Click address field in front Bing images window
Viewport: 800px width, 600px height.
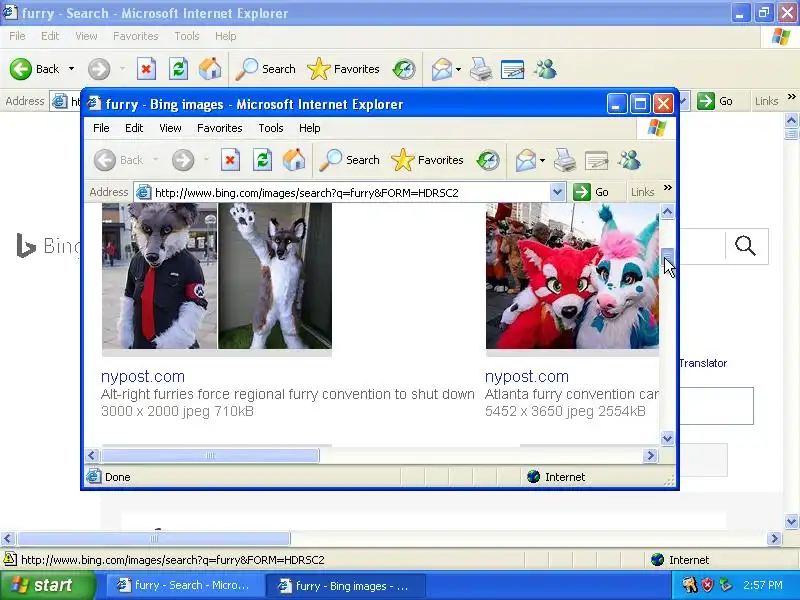click(x=342, y=192)
